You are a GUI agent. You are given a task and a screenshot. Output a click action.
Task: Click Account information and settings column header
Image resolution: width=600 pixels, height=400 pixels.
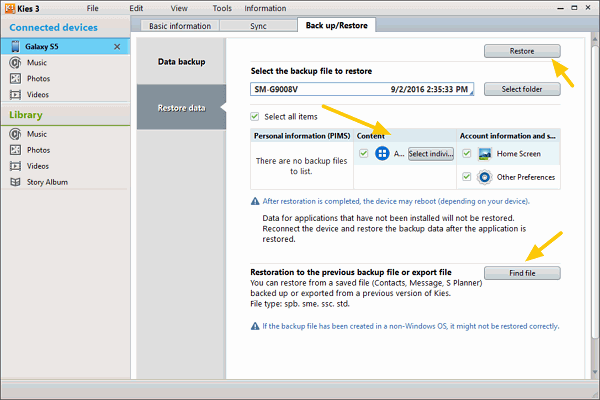(x=507, y=136)
